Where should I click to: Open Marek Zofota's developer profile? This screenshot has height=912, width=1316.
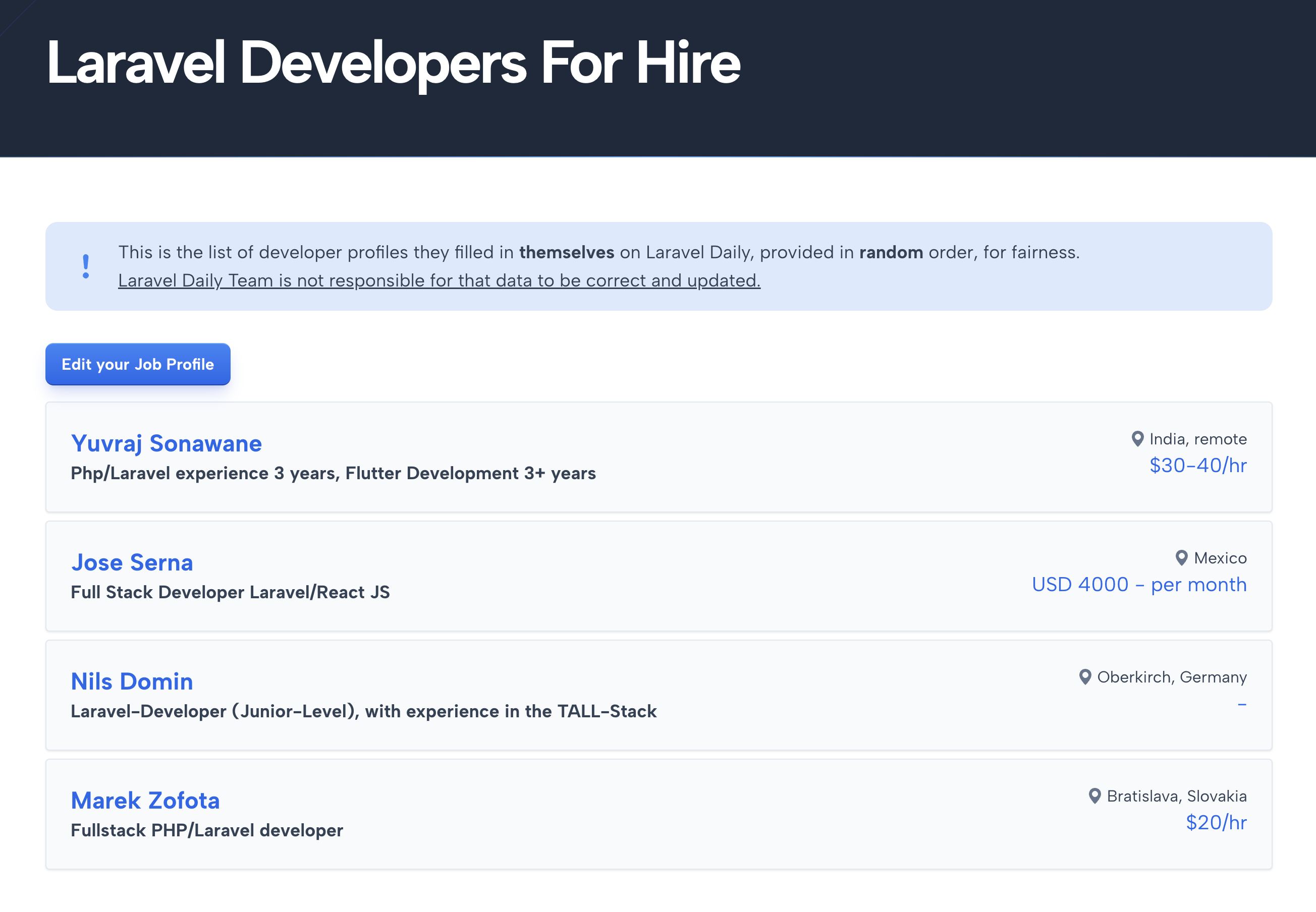click(x=145, y=800)
